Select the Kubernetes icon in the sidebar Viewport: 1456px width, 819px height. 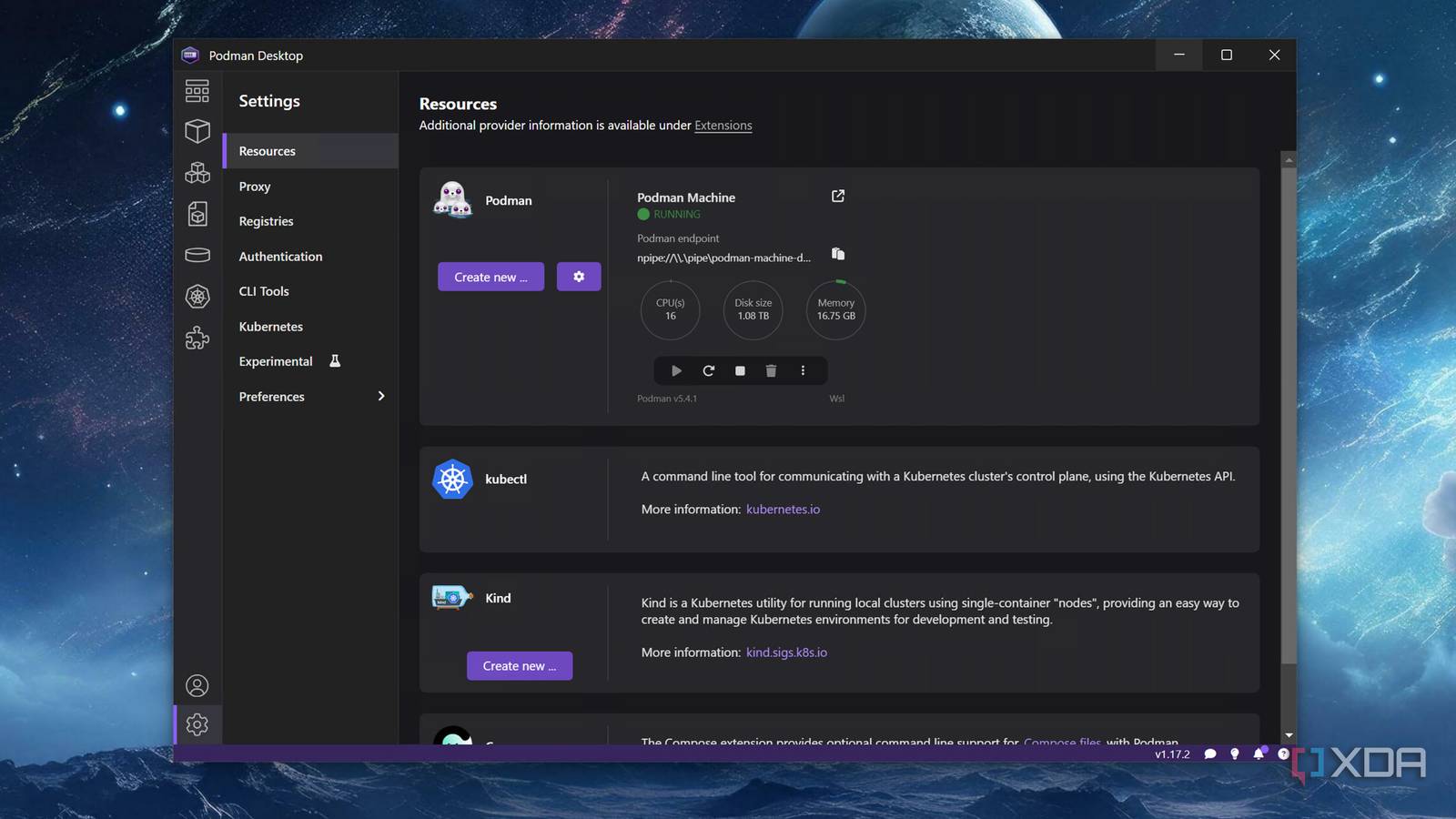click(197, 296)
